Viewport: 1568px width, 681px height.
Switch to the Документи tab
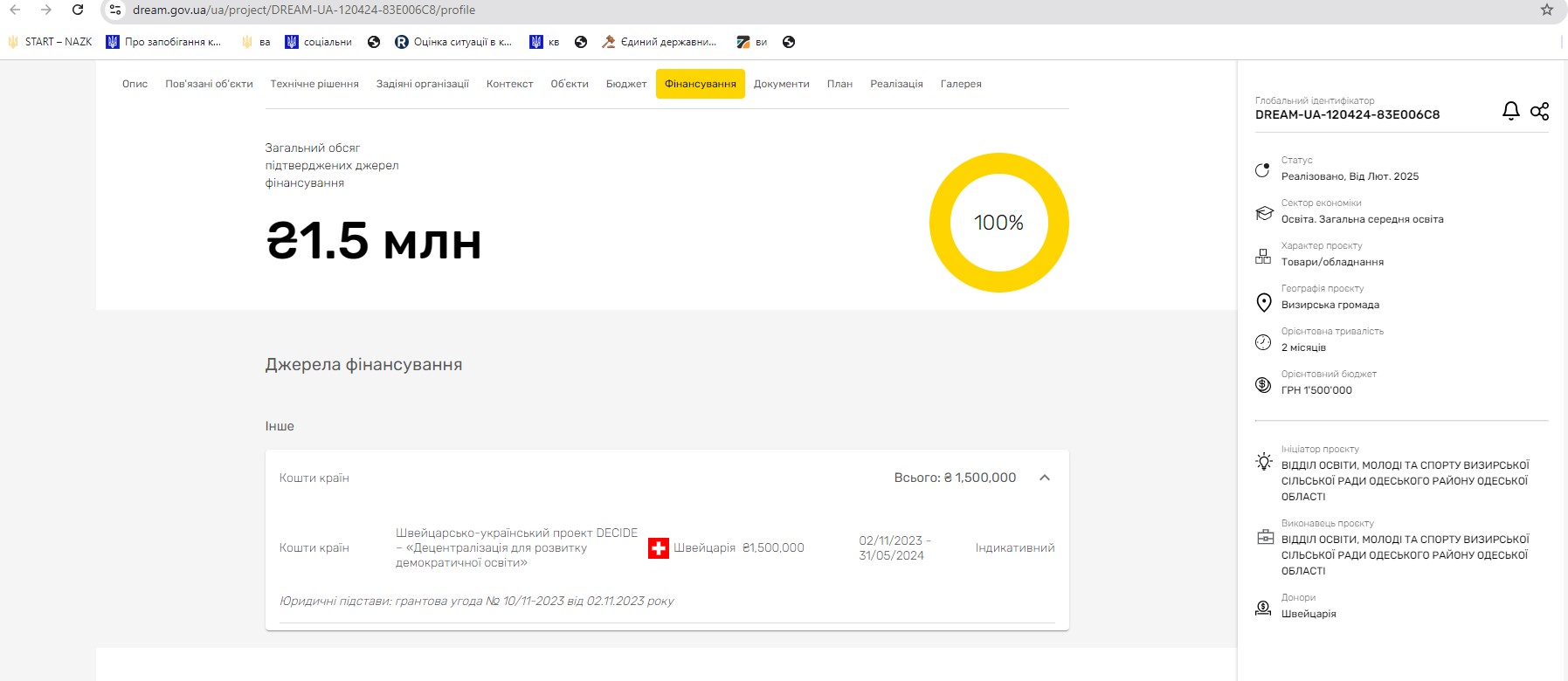point(781,84)
